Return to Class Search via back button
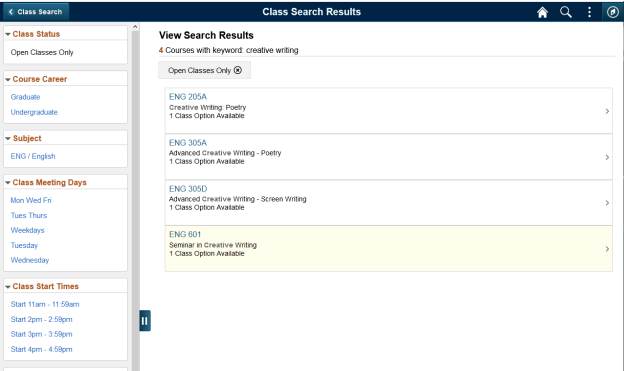Image resolution: width=624 pixels, height=371 pixels. point(36,12)
